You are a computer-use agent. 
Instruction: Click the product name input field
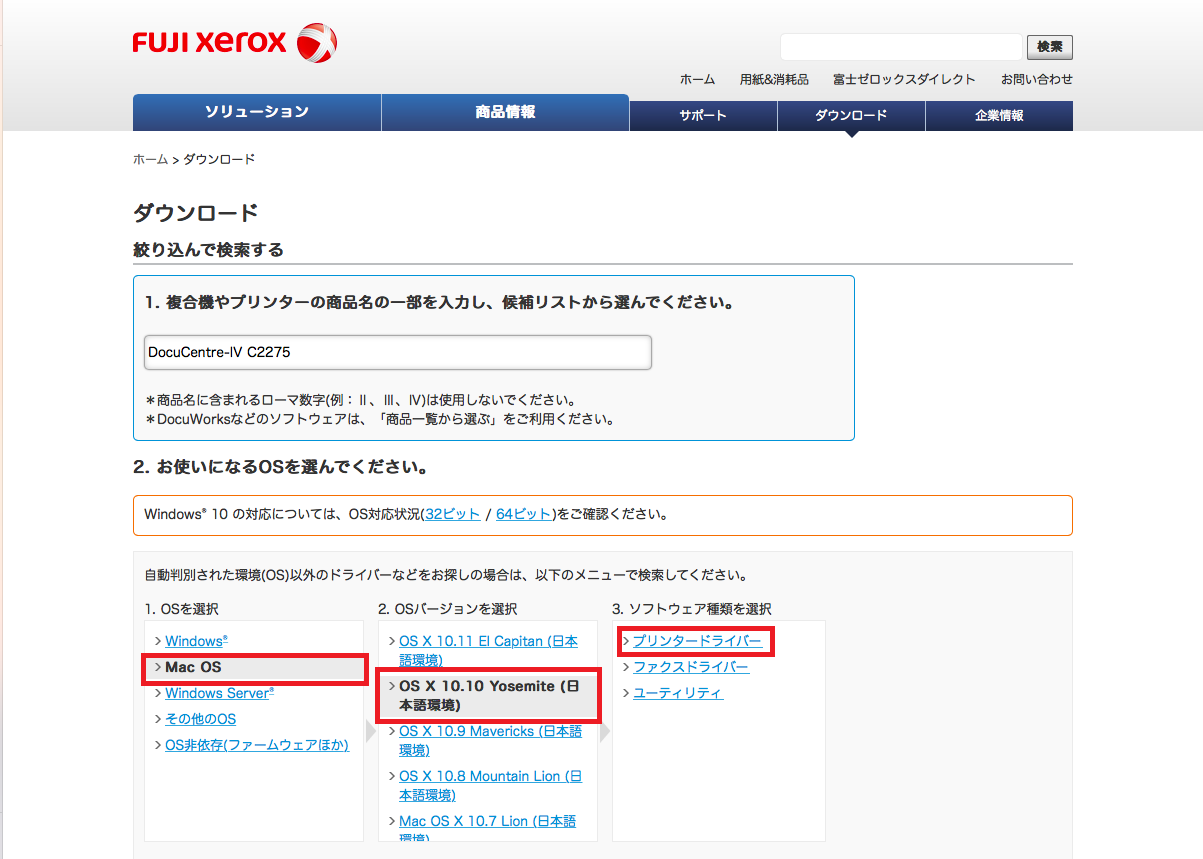pos(397,352)
